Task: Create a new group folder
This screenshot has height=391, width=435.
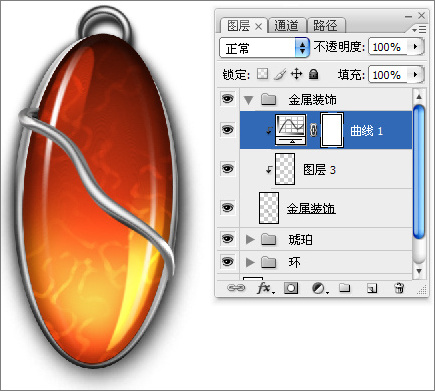Action: tap(345, 287)
